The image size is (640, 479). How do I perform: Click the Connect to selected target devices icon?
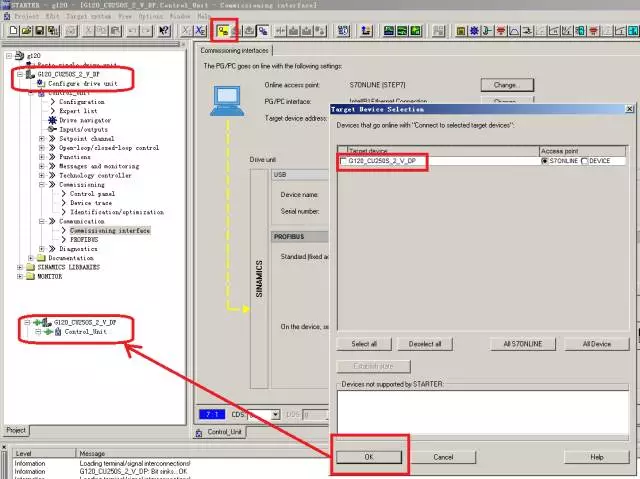(x=224, y=32)
